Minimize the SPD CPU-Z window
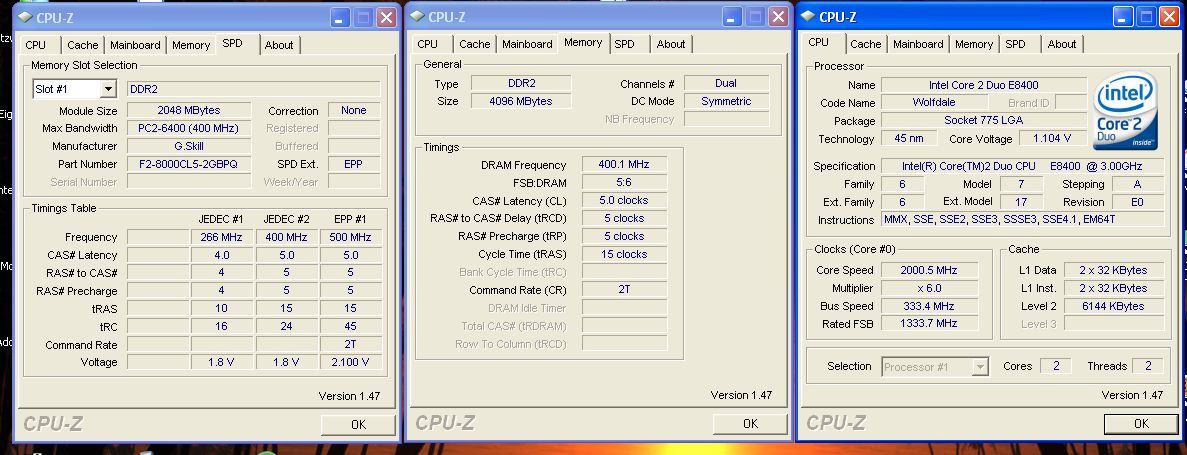The image size is (1187, 455). [341, 17]
